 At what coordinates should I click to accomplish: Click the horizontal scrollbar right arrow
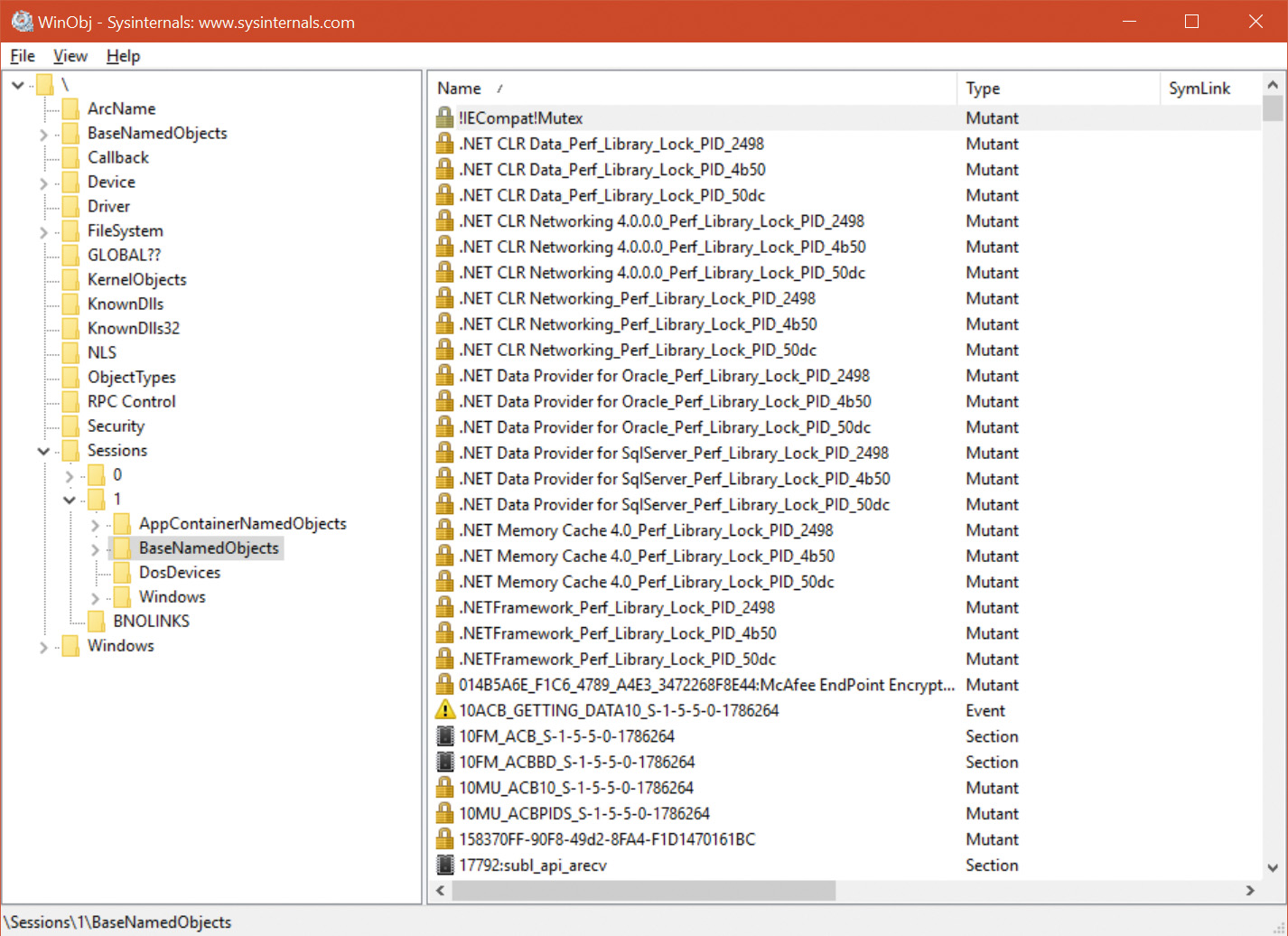coord(1250,891)
